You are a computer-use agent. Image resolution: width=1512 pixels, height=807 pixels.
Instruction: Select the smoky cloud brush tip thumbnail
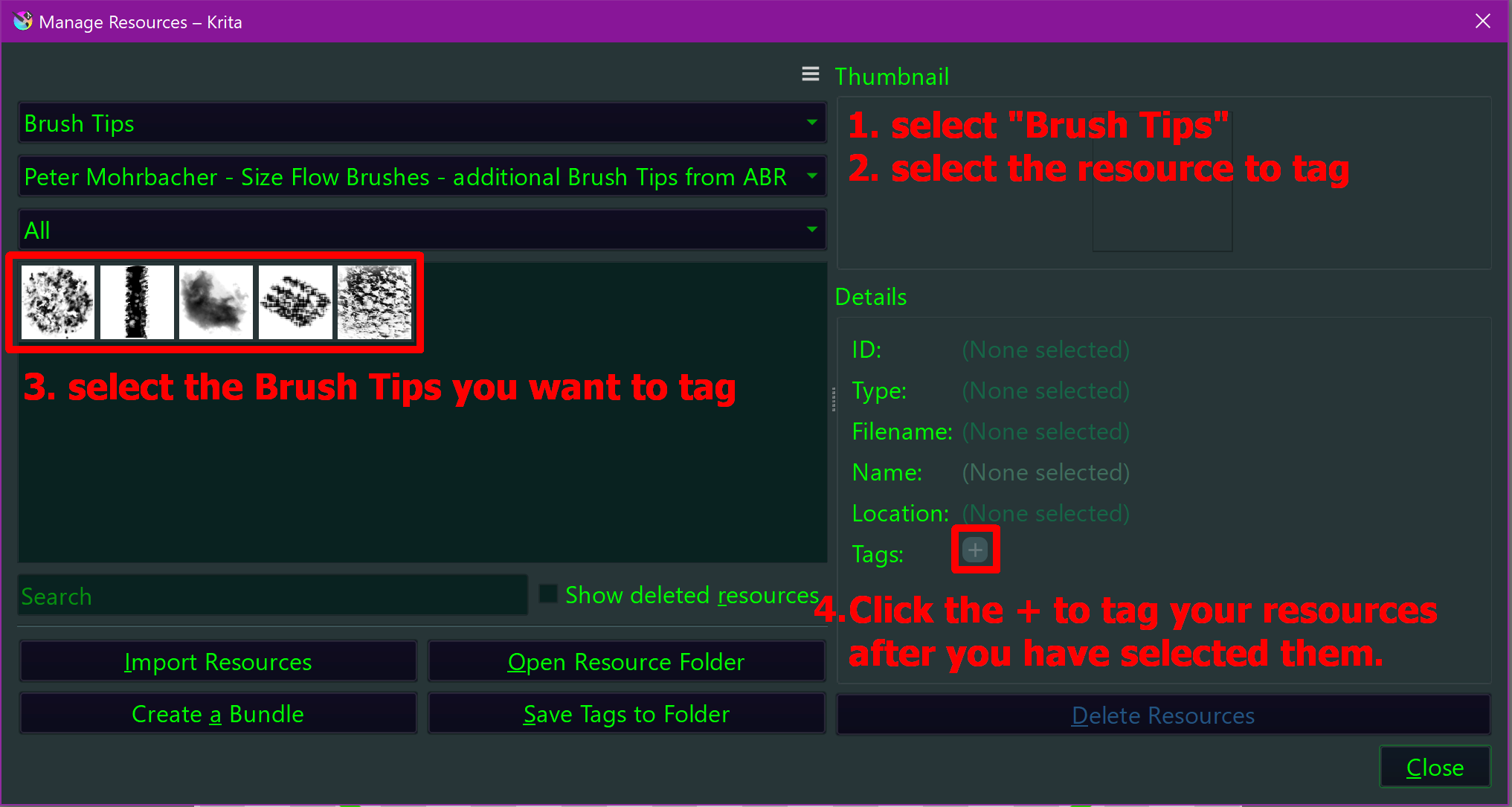(x=216, y=302)
